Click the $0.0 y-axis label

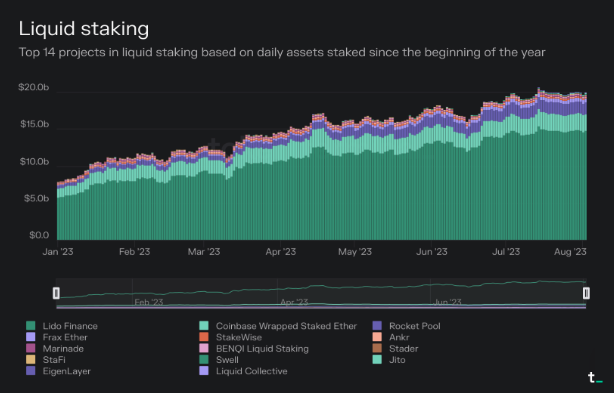(x=39, y=235)
